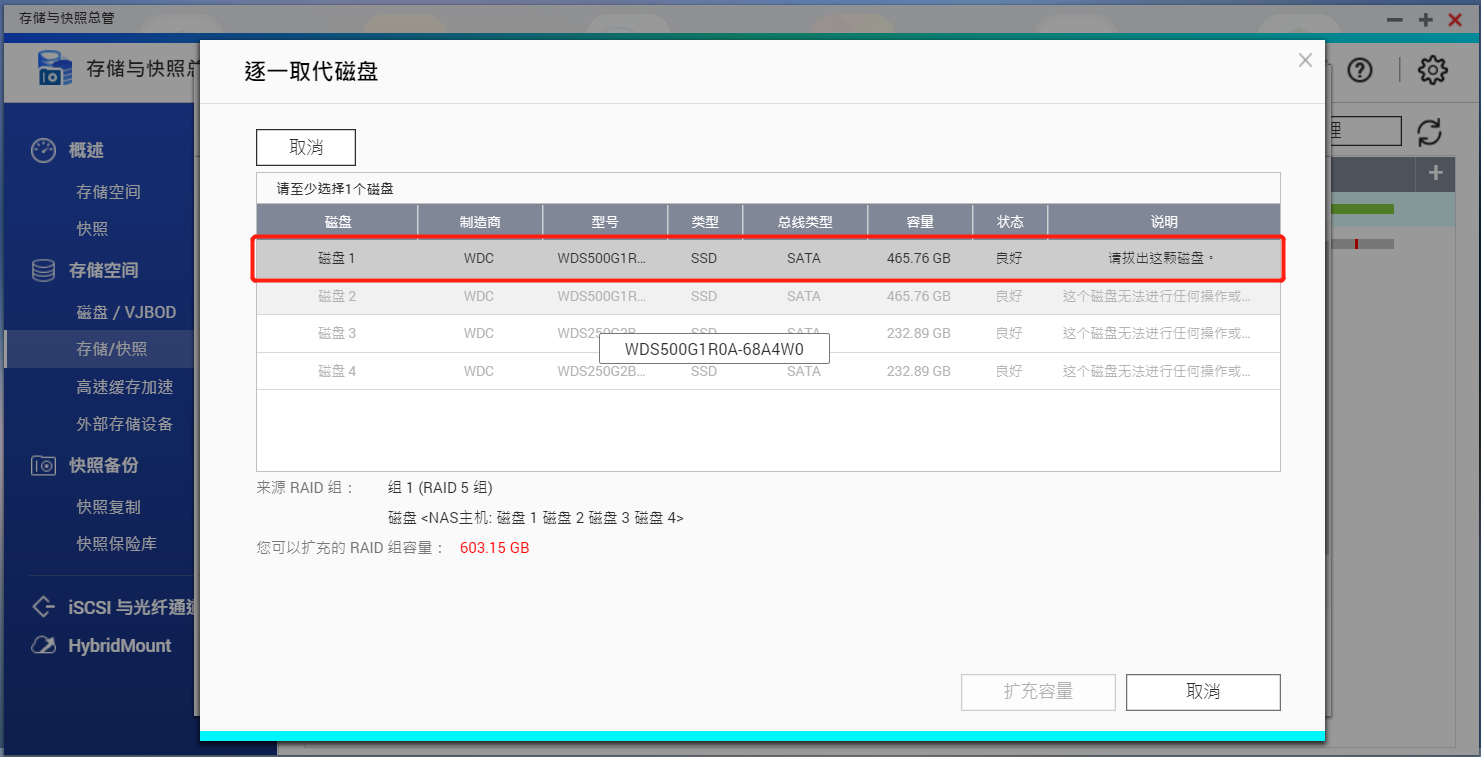
Task: Open 磁盘 / VJBOD in sidebar
Action: point(126,312)
